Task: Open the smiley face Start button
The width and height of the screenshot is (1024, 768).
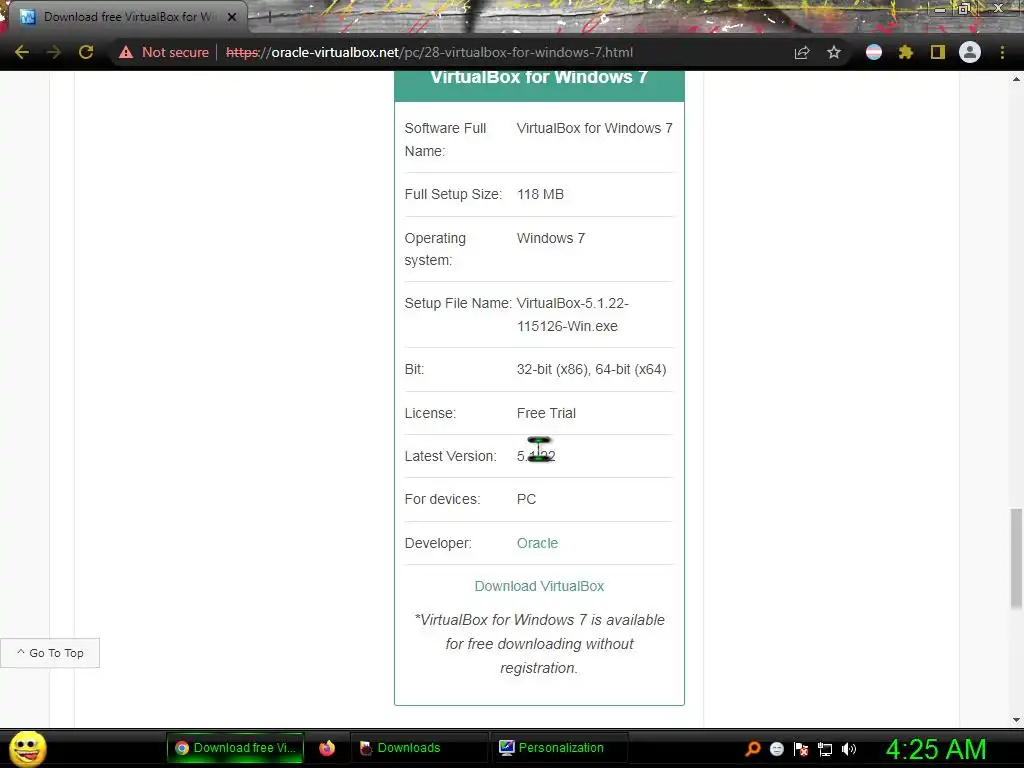Action: [27, 748]
